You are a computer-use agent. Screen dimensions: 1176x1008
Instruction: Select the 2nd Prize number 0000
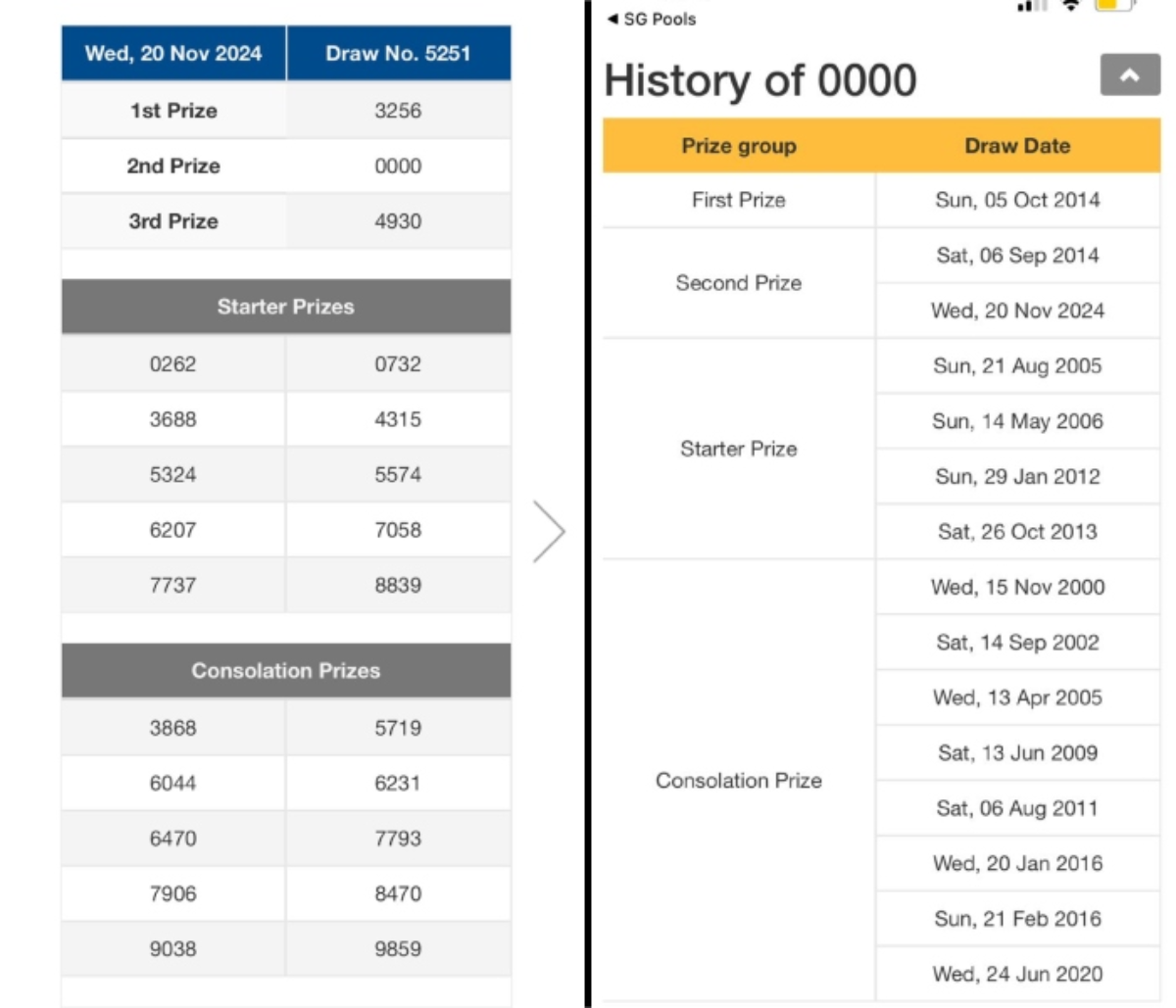(x=398, y=166)
